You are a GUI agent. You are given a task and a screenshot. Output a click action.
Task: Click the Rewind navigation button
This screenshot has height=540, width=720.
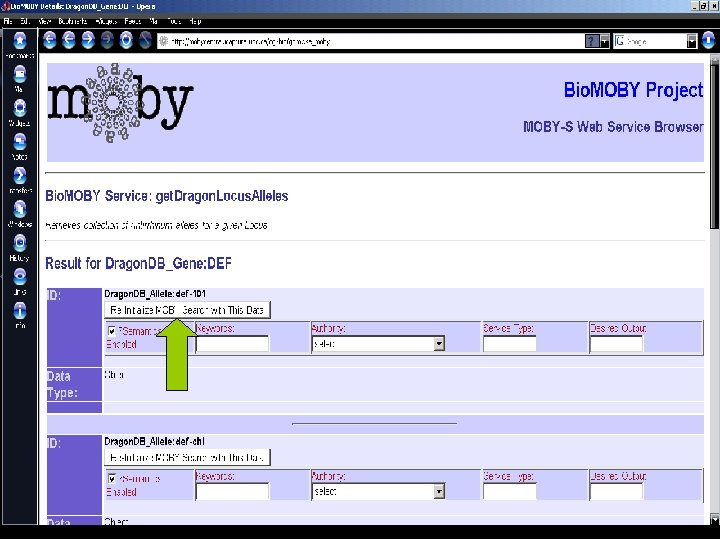click(x=50, y=40)
